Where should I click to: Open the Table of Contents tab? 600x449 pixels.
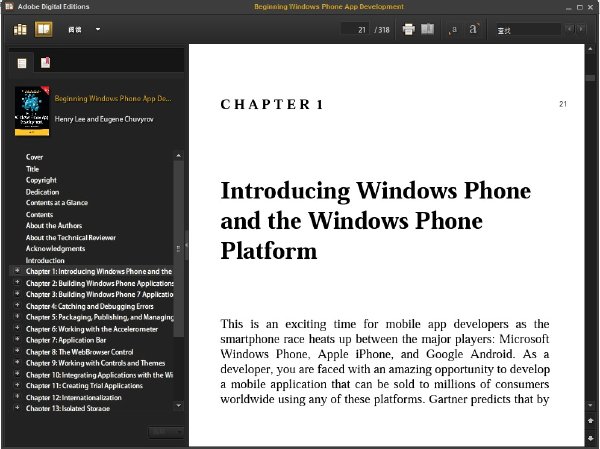(x=22, y=63)
